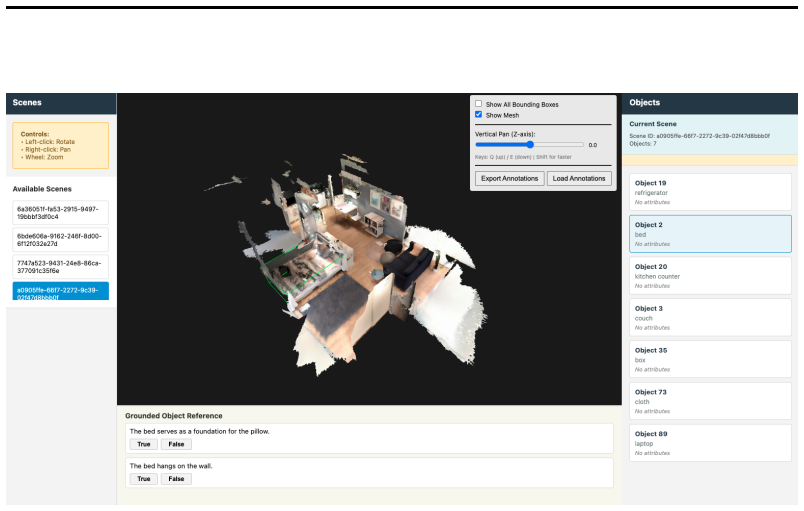Answer False for bed hangs on wall

click(x=176, y=479)
